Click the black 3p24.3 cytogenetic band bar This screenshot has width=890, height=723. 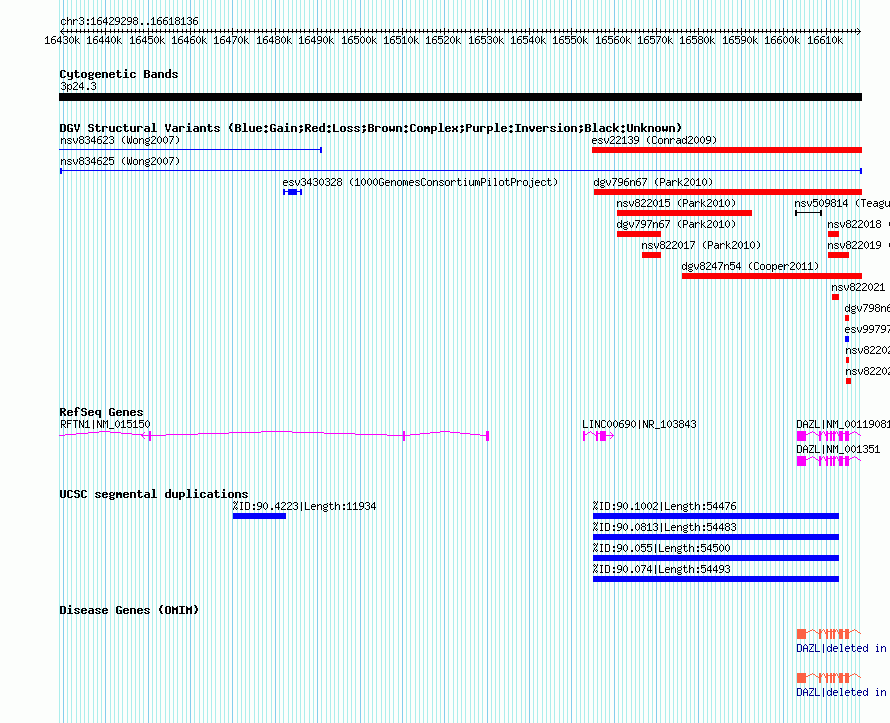coord(460,97)
